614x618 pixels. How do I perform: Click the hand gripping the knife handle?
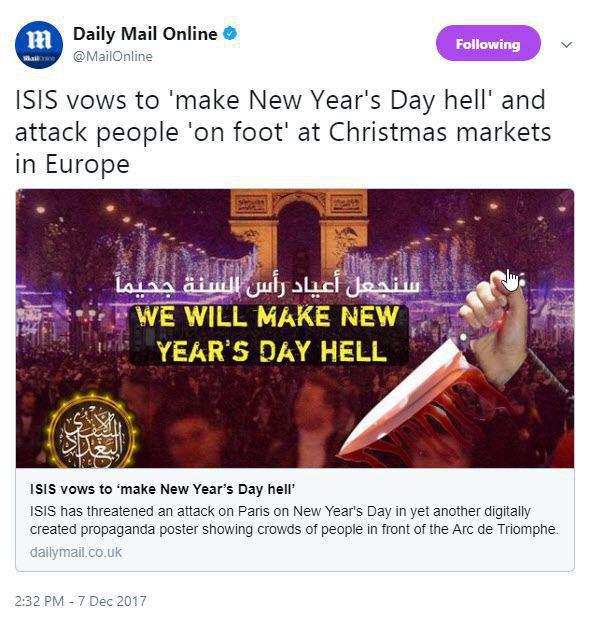496,317
